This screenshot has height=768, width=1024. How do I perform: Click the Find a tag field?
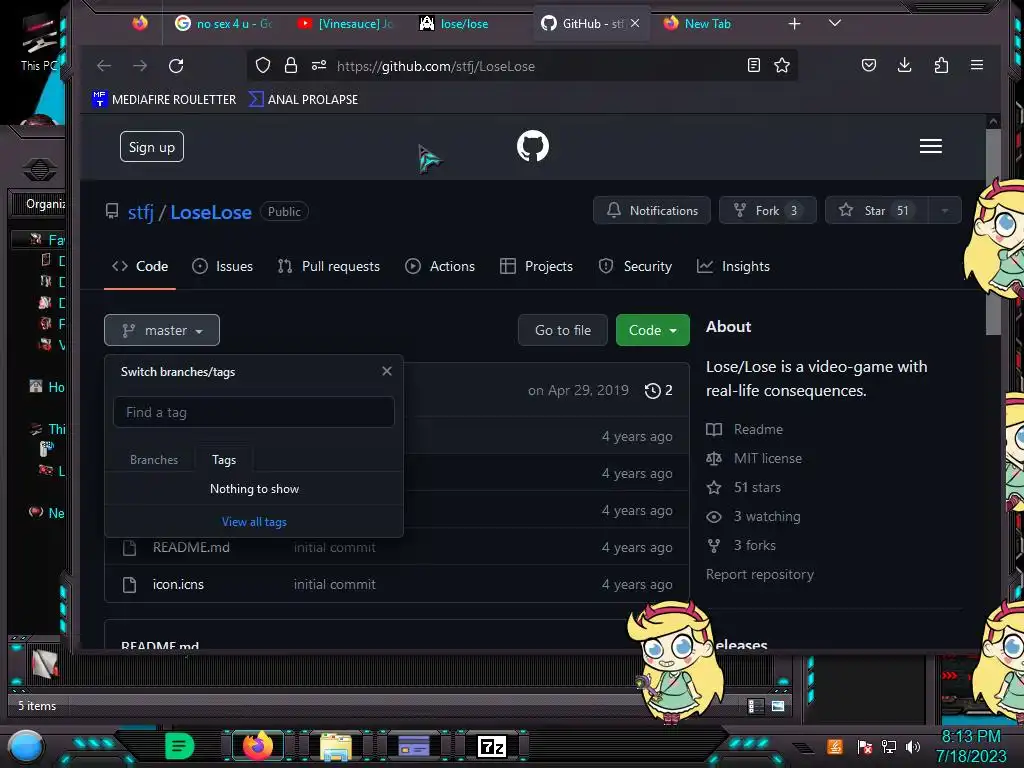pyautogui.click(x=254, y=412)
